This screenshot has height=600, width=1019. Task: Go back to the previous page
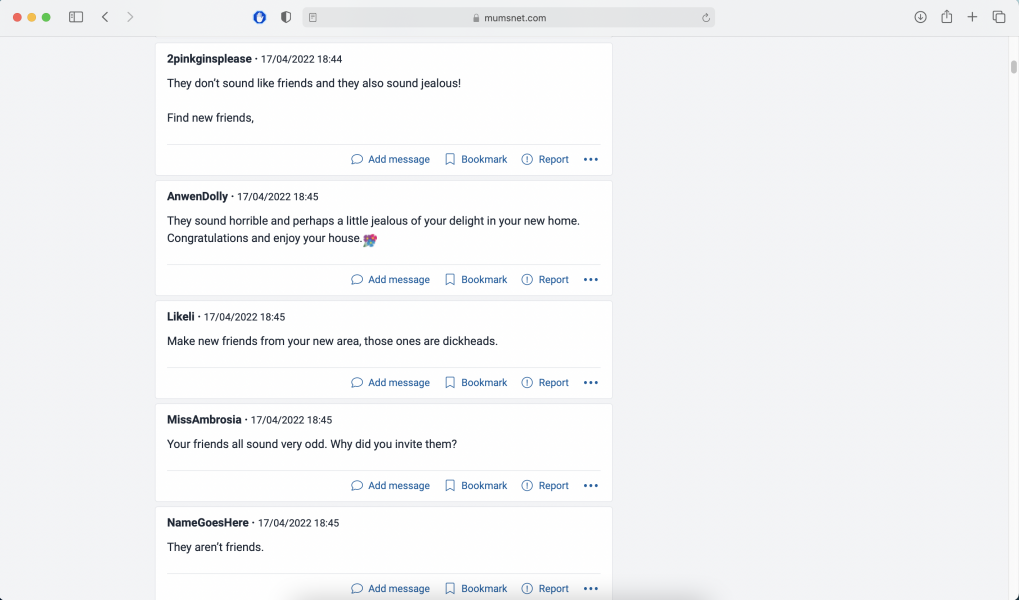[105, 17]
